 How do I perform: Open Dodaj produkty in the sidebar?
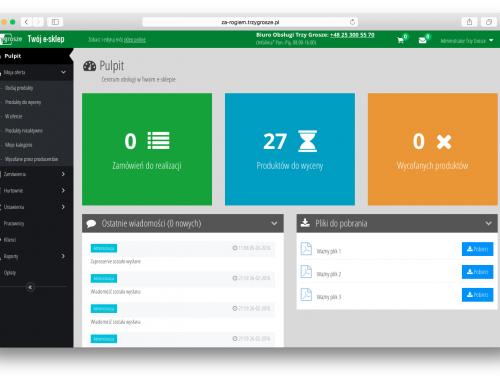(19, 88)
